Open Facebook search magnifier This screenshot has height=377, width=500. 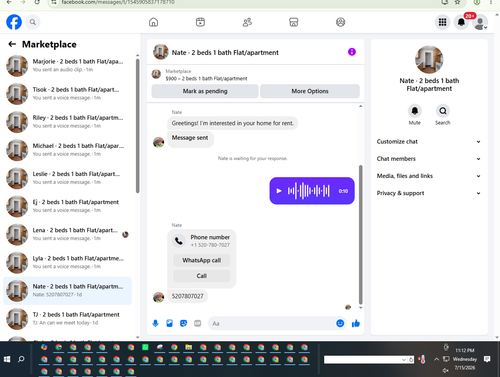(x=33, y=22)
